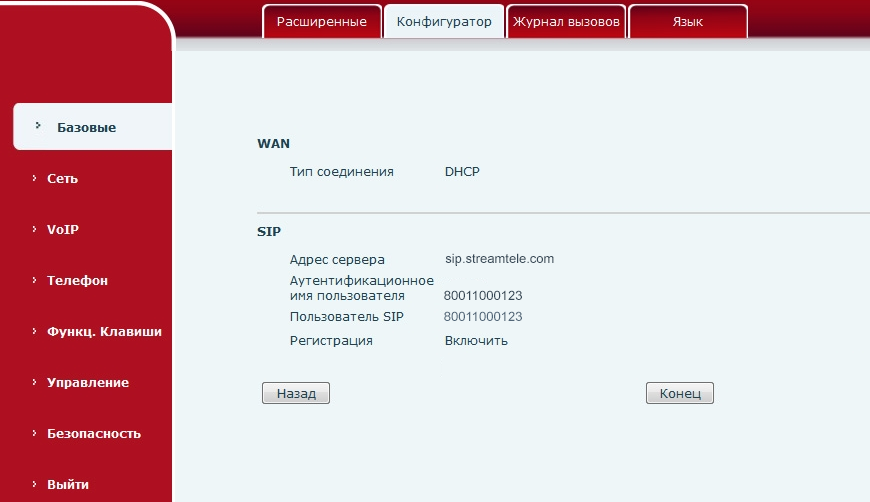Expand the Телефон section via its chevron
The image size is (870, 502).
click(x=35, y=280)
